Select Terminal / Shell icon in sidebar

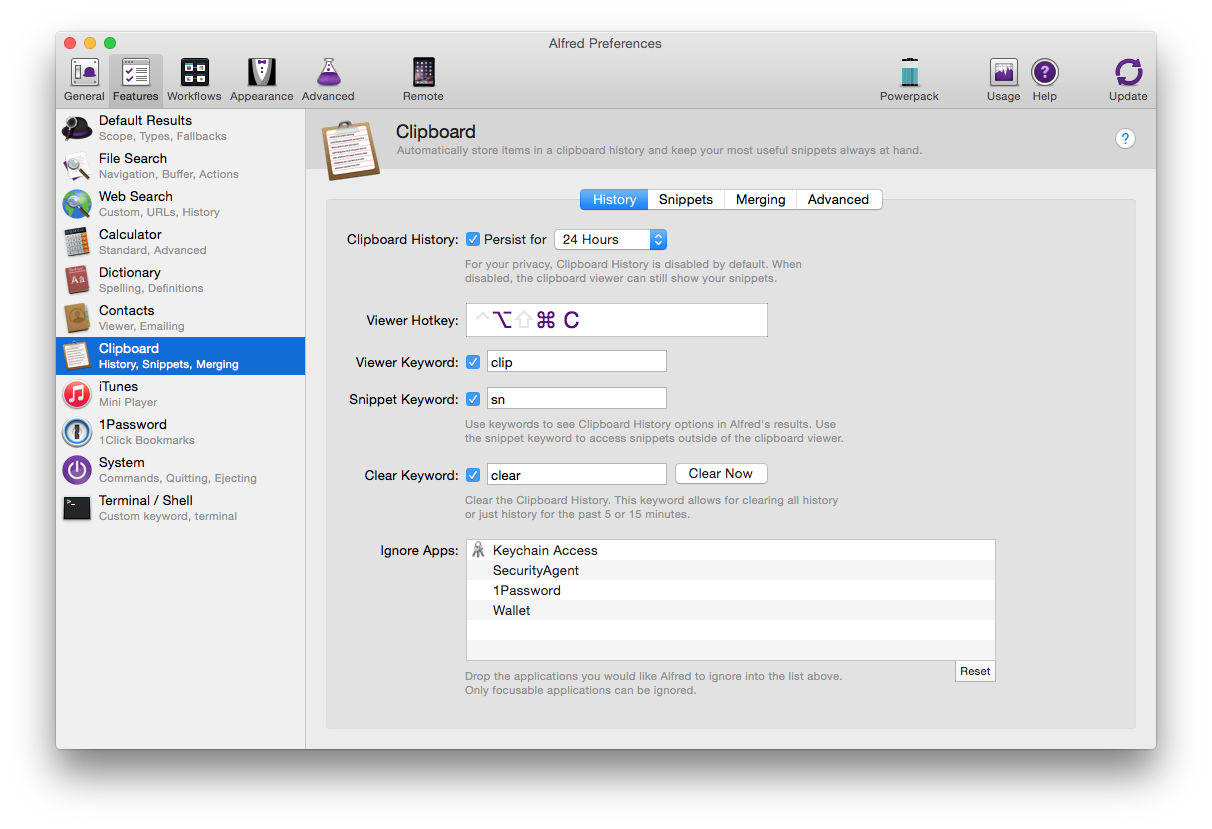[77, 508]
